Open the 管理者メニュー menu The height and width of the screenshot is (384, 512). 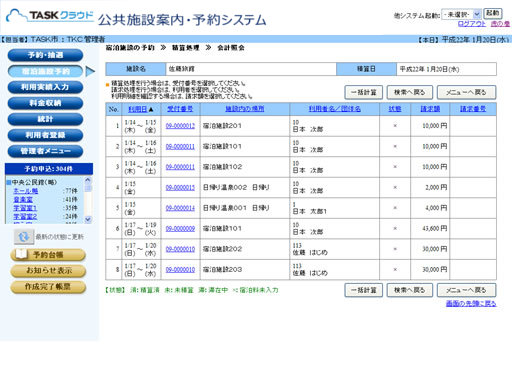pos(45,151)
